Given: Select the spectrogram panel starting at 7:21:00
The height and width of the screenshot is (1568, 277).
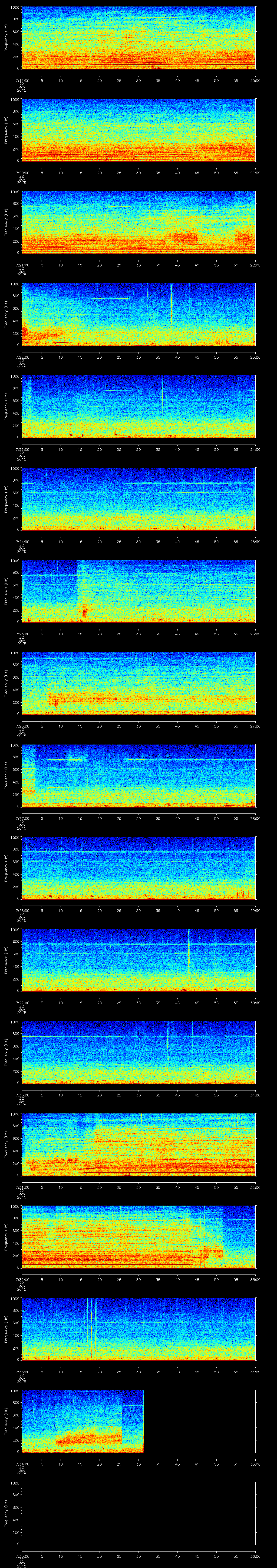Looking at the screenshot, I should [139, 223].
